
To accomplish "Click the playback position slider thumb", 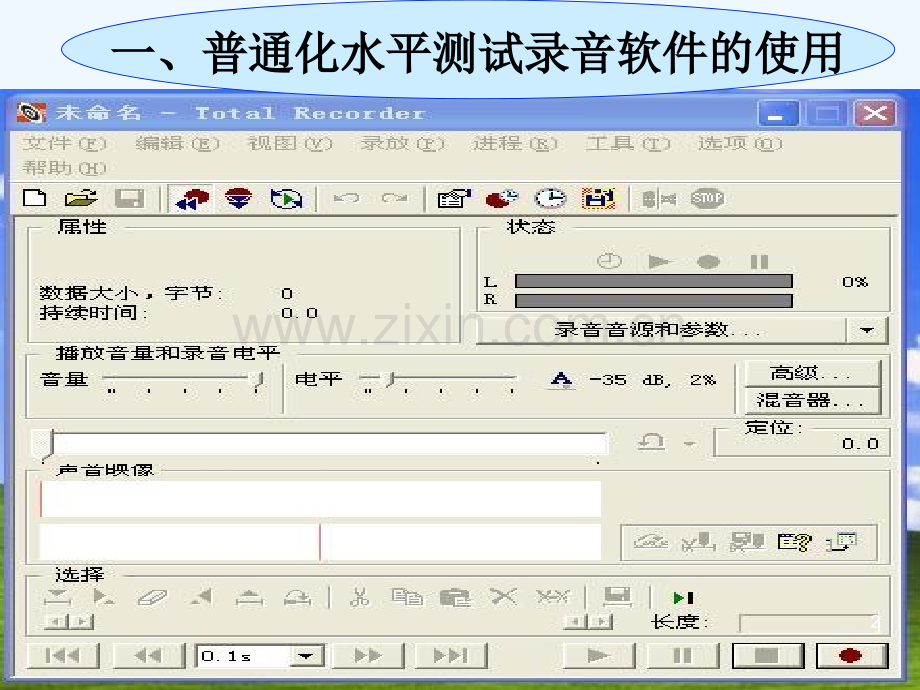I will tap(43, 444).
